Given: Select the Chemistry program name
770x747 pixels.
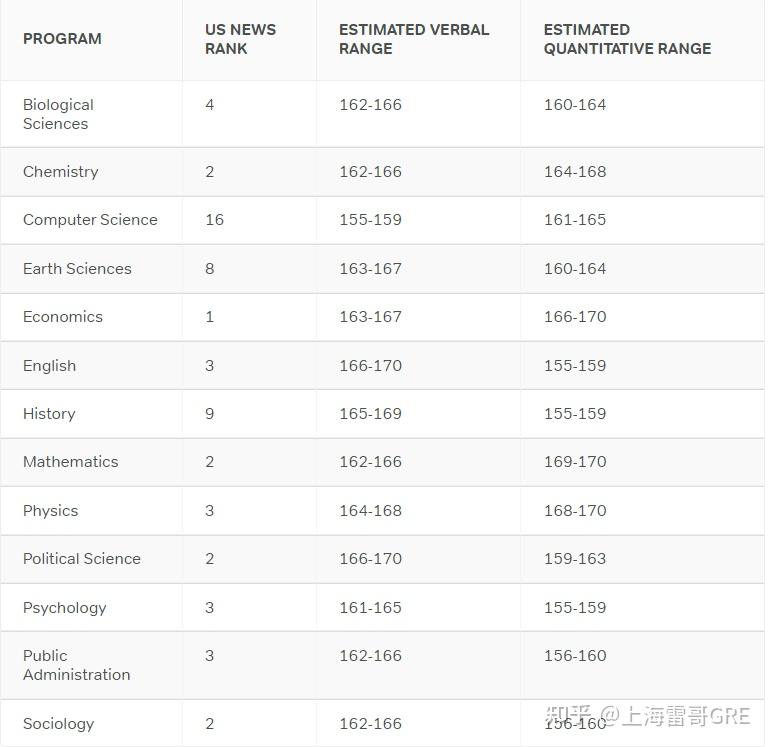Looking at the screenshot, I should click(61, 172).
